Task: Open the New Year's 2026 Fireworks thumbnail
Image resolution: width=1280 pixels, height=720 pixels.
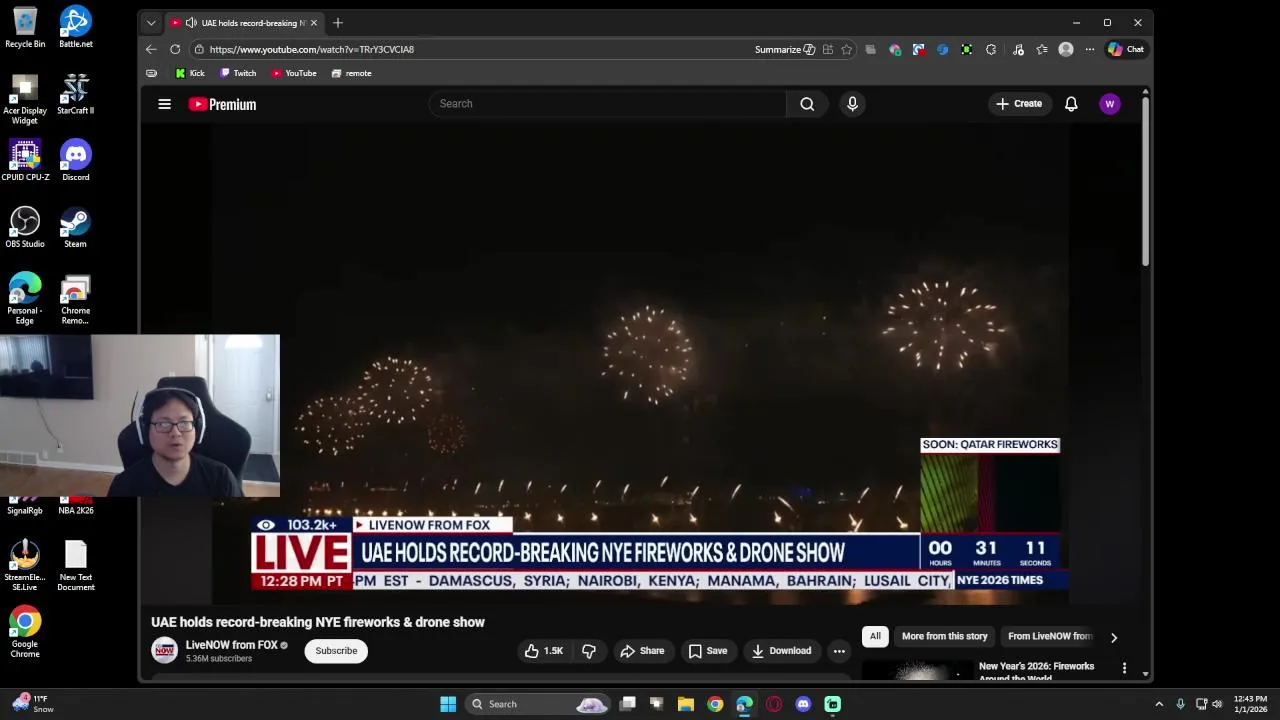Action: [x=917, y=670]
